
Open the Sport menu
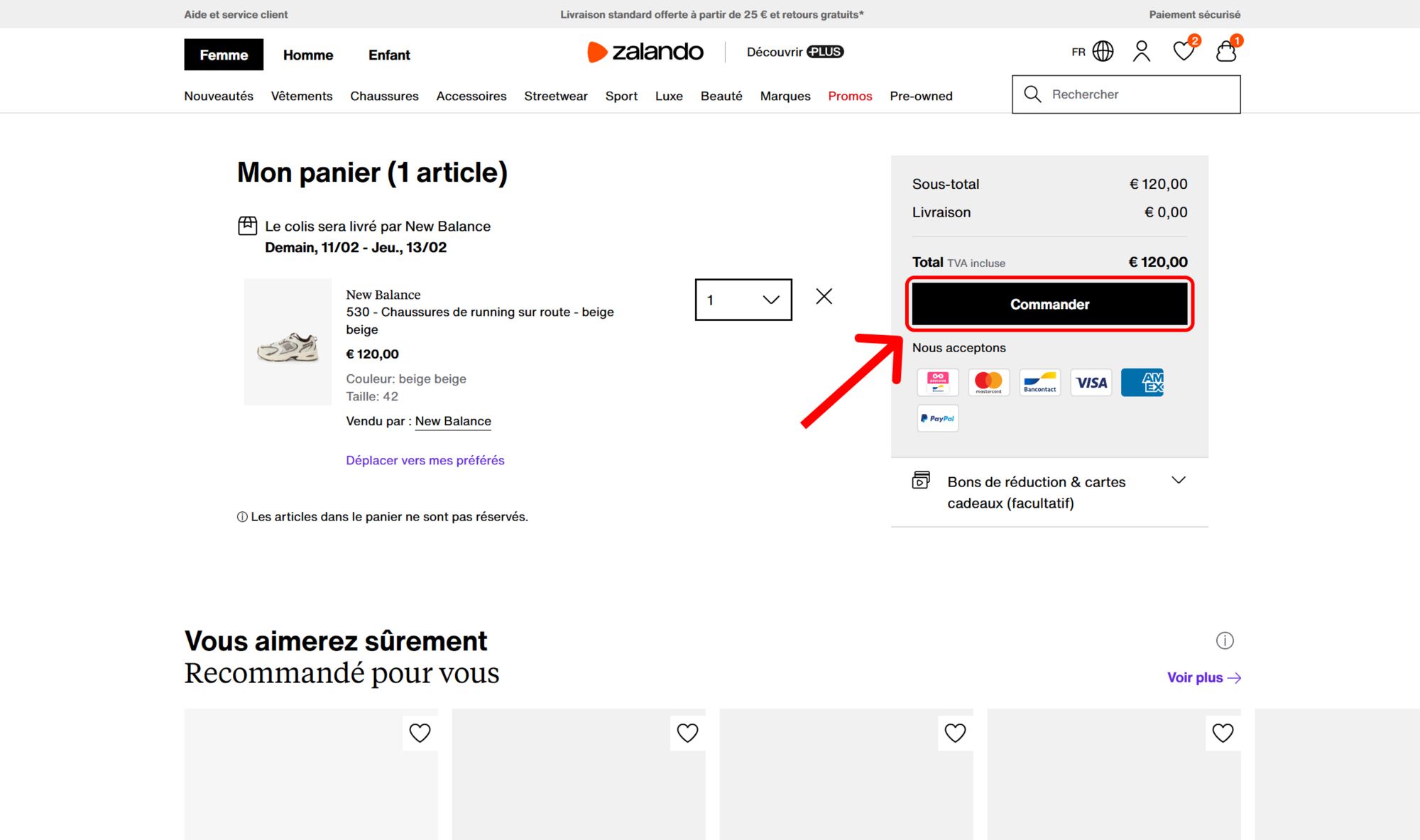point(621,96)
